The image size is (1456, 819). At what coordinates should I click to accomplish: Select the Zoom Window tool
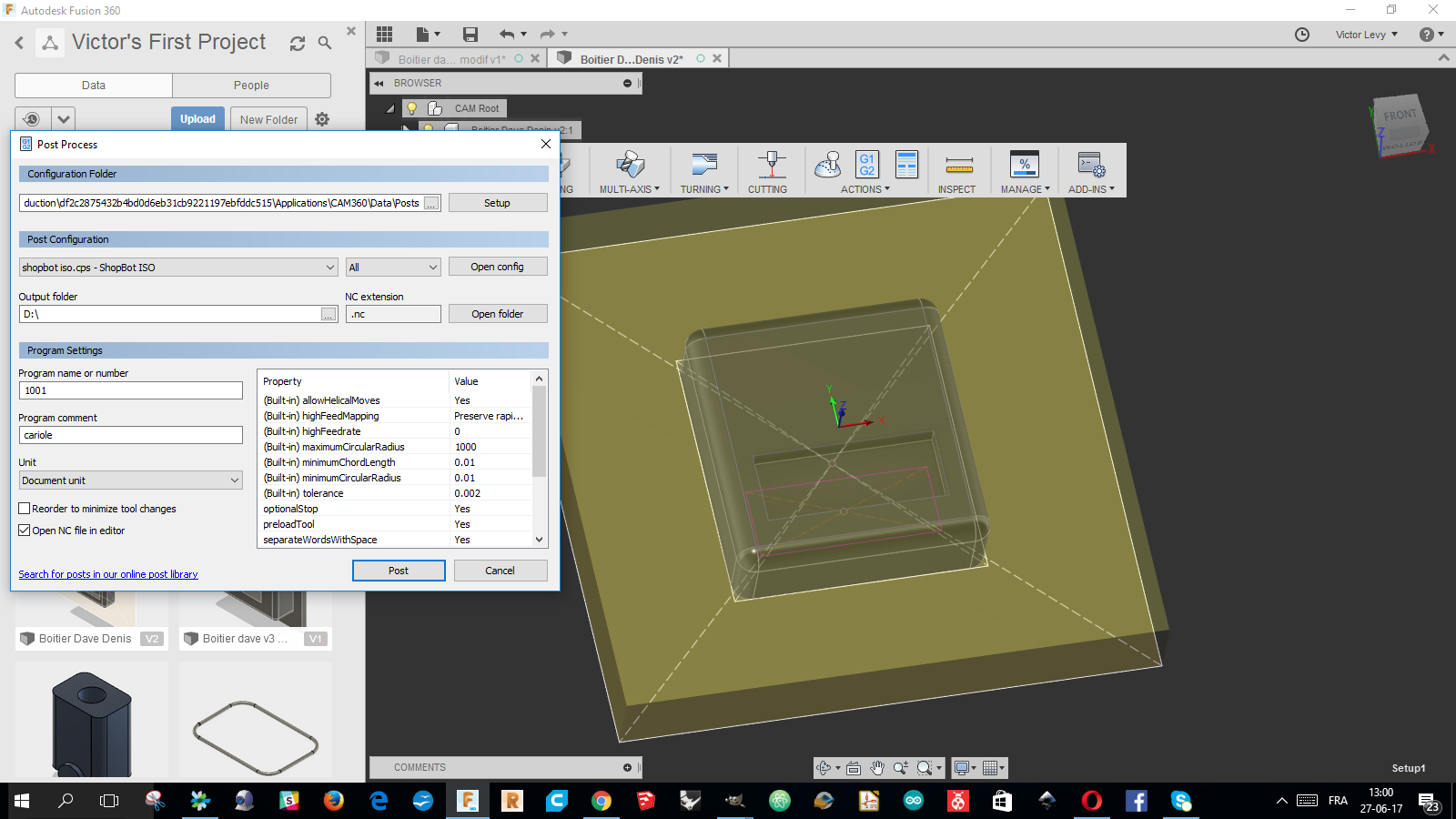point(925,768)
